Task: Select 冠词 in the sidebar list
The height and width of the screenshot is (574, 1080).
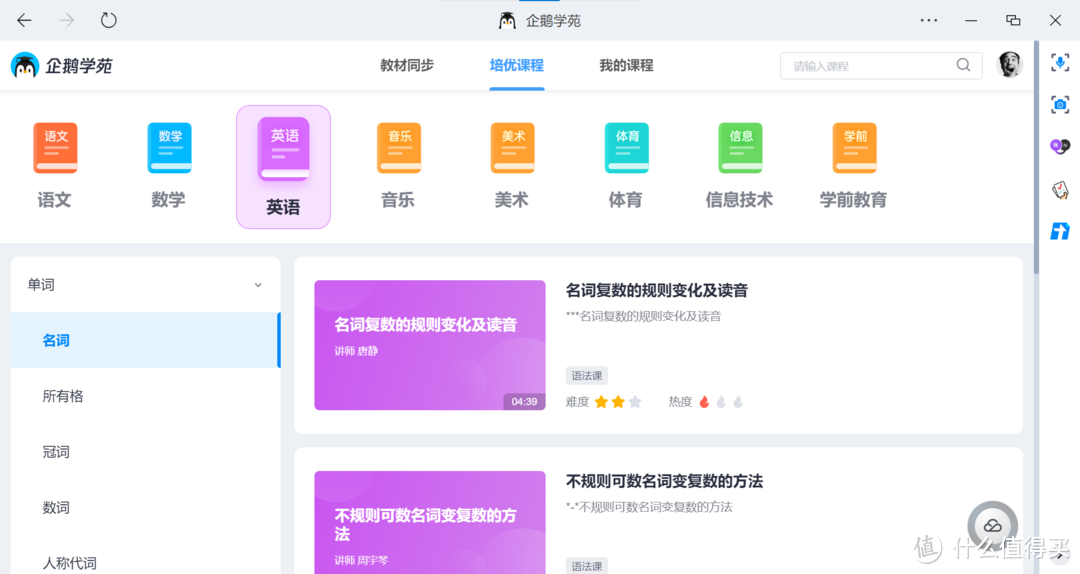Action: (145, 452)
